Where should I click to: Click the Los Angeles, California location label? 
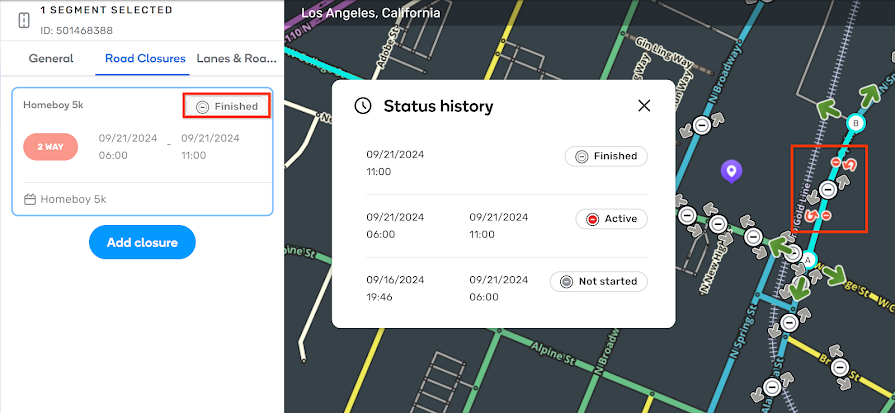pyautogui.click(x=371, y=14)
